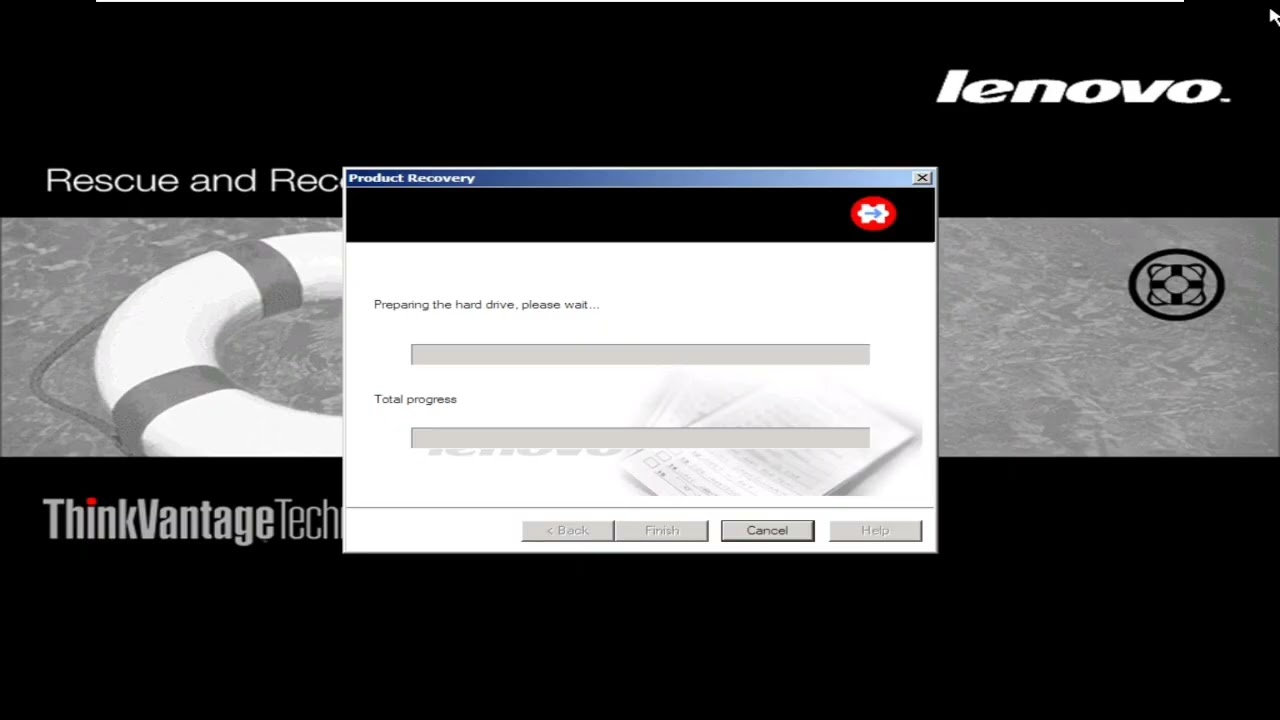Viewport: 1280px width, 720px height.
Task: Click the 'Preparing the hard drive, please wait...' text
Action: [x=486, y=304]
